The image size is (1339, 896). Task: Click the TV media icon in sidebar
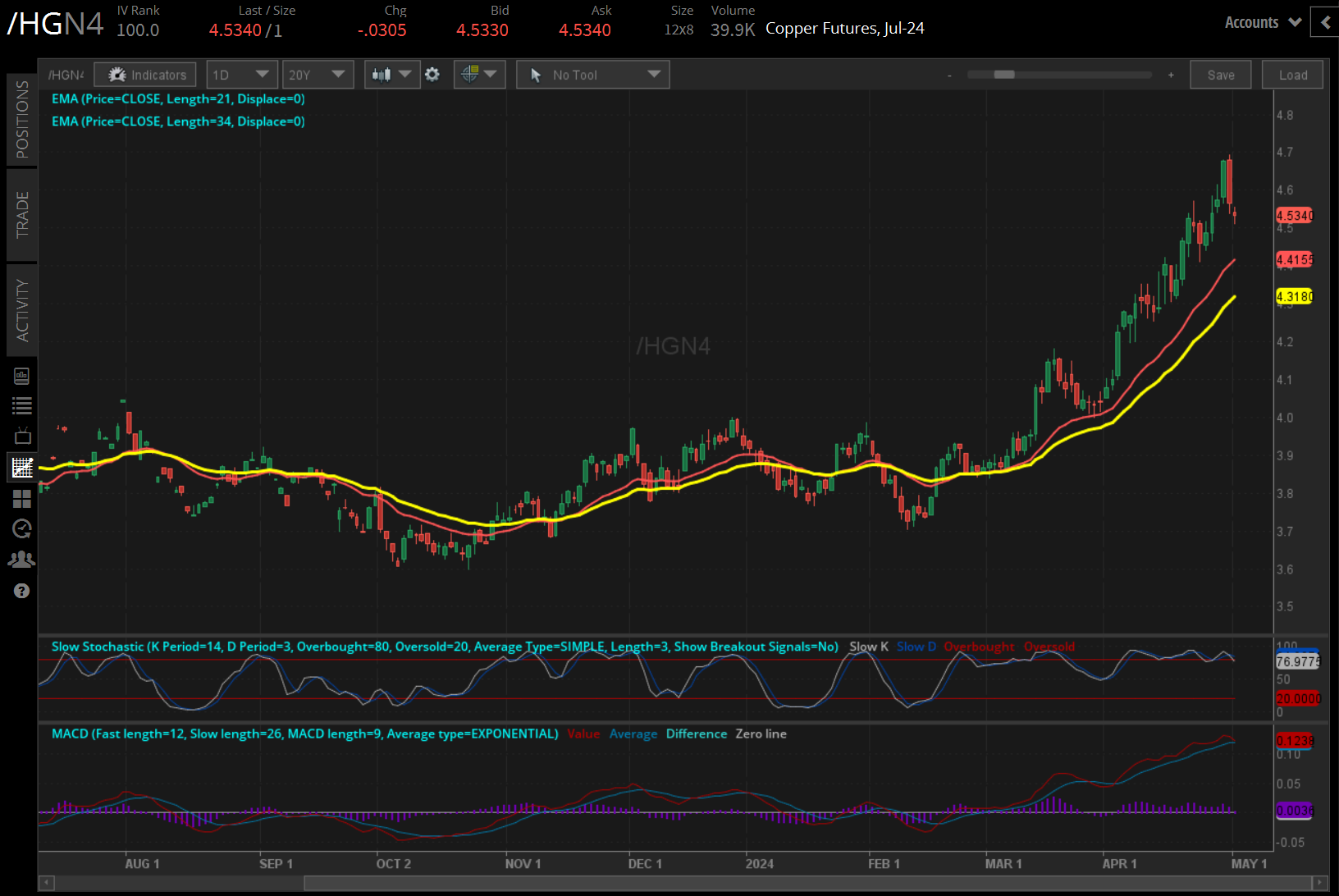[x=22, y=436]
